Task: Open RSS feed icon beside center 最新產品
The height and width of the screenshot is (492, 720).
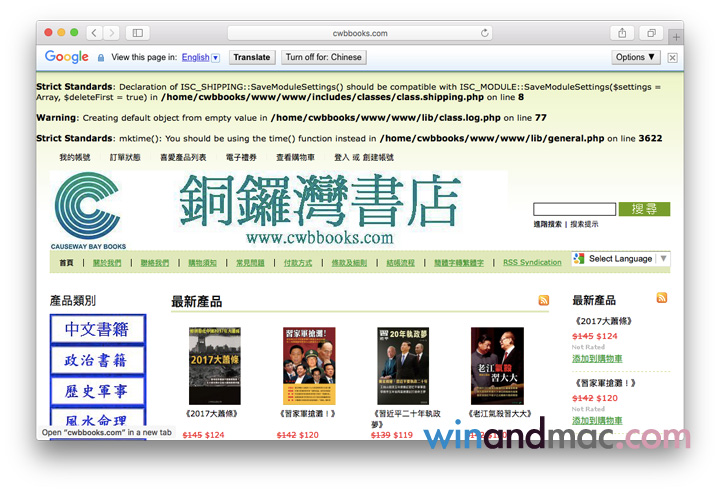Action: pos(543,300)
